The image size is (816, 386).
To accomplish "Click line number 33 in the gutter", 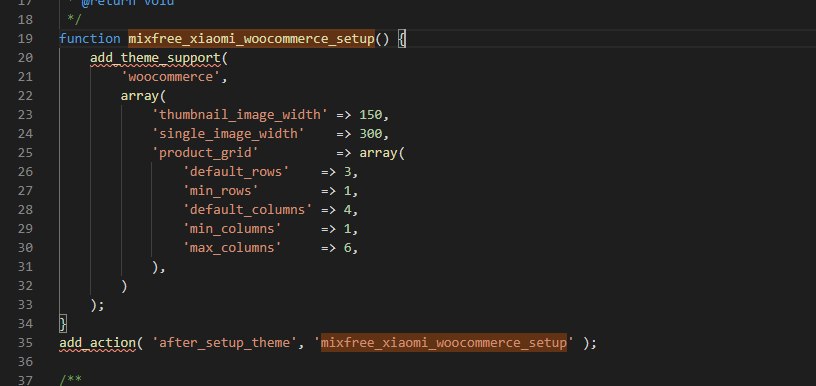I will point(25,305).
